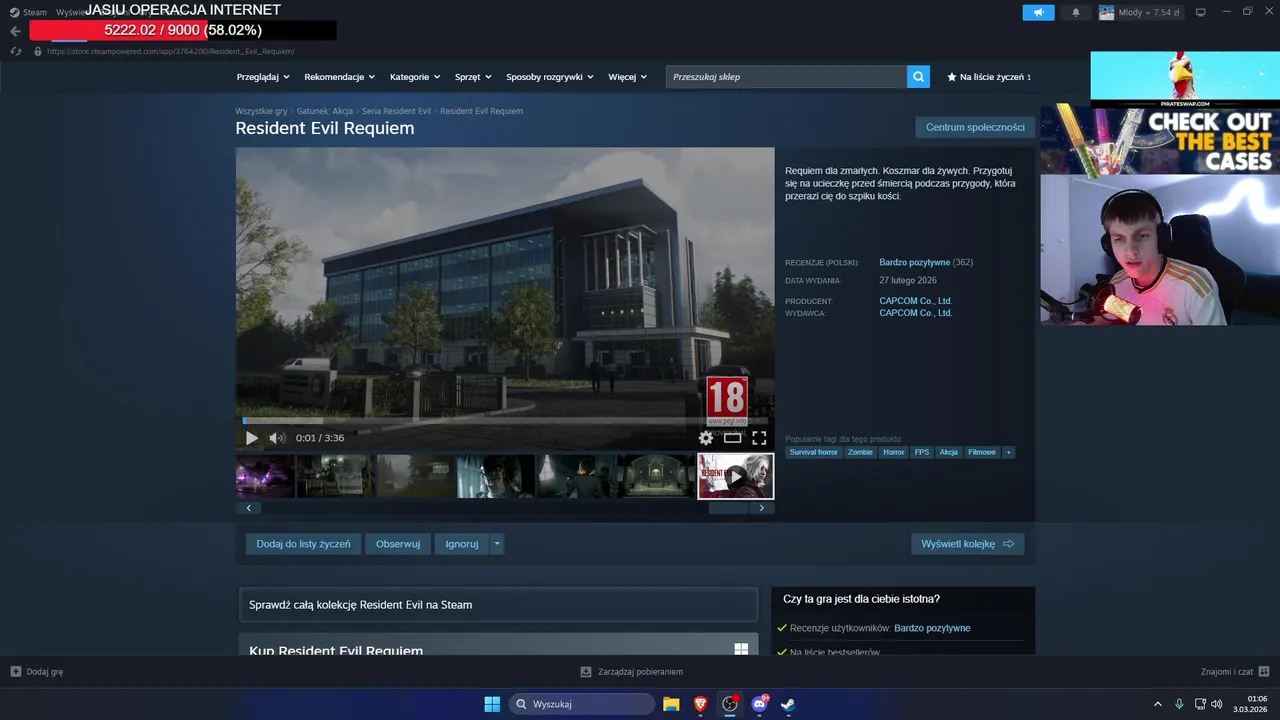
Task: Click Dodaj do listy życzeń
Action: pos(303,544)
